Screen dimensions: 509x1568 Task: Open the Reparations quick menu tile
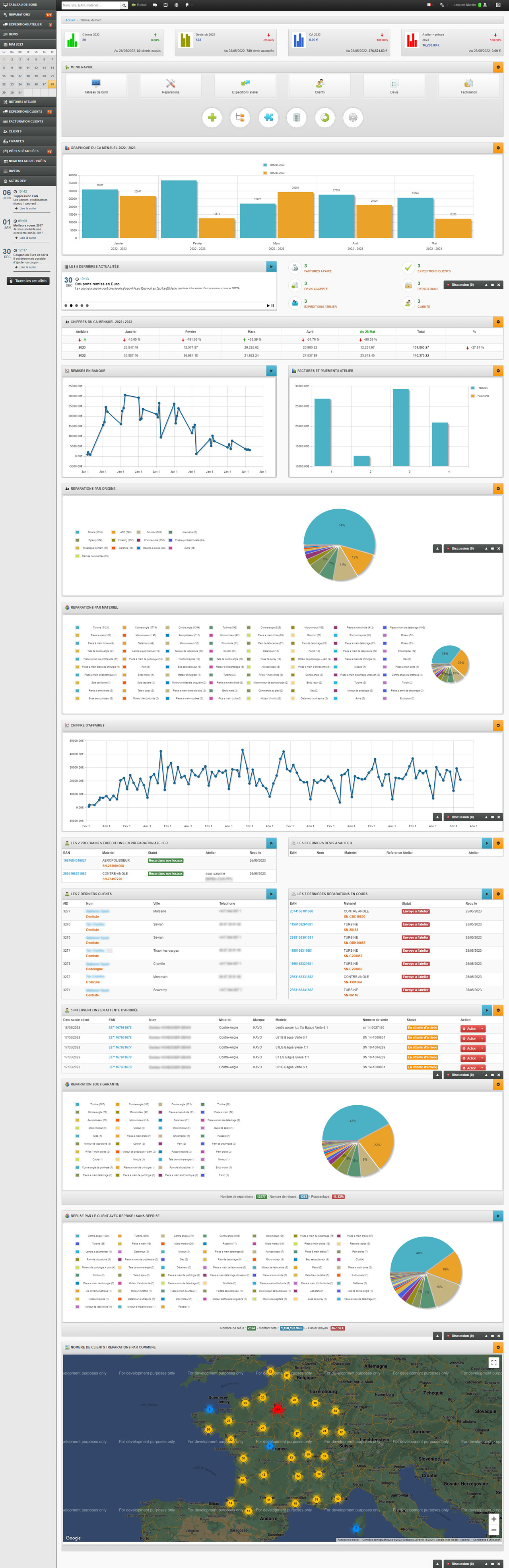coord(170,86)
